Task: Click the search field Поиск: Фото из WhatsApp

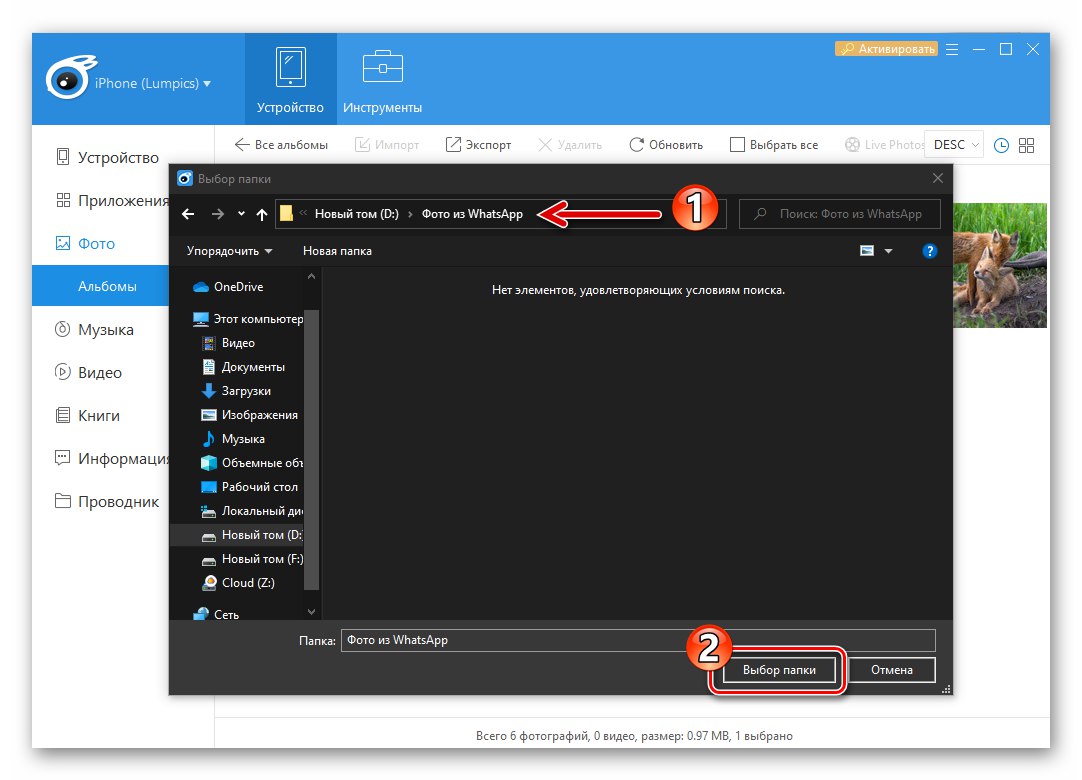Action: [840, 214]
